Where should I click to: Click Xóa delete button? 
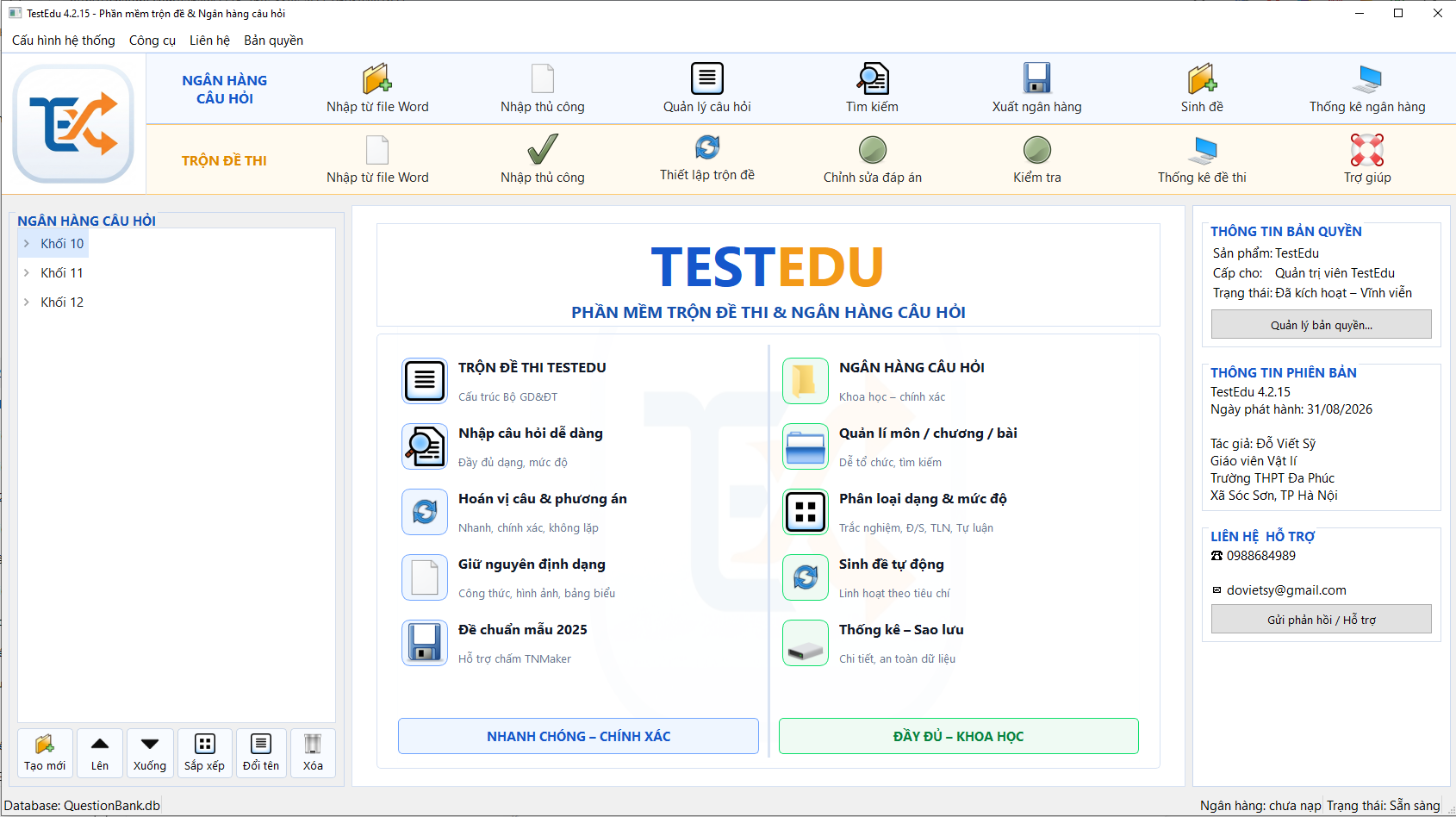(x=313, y=753)
